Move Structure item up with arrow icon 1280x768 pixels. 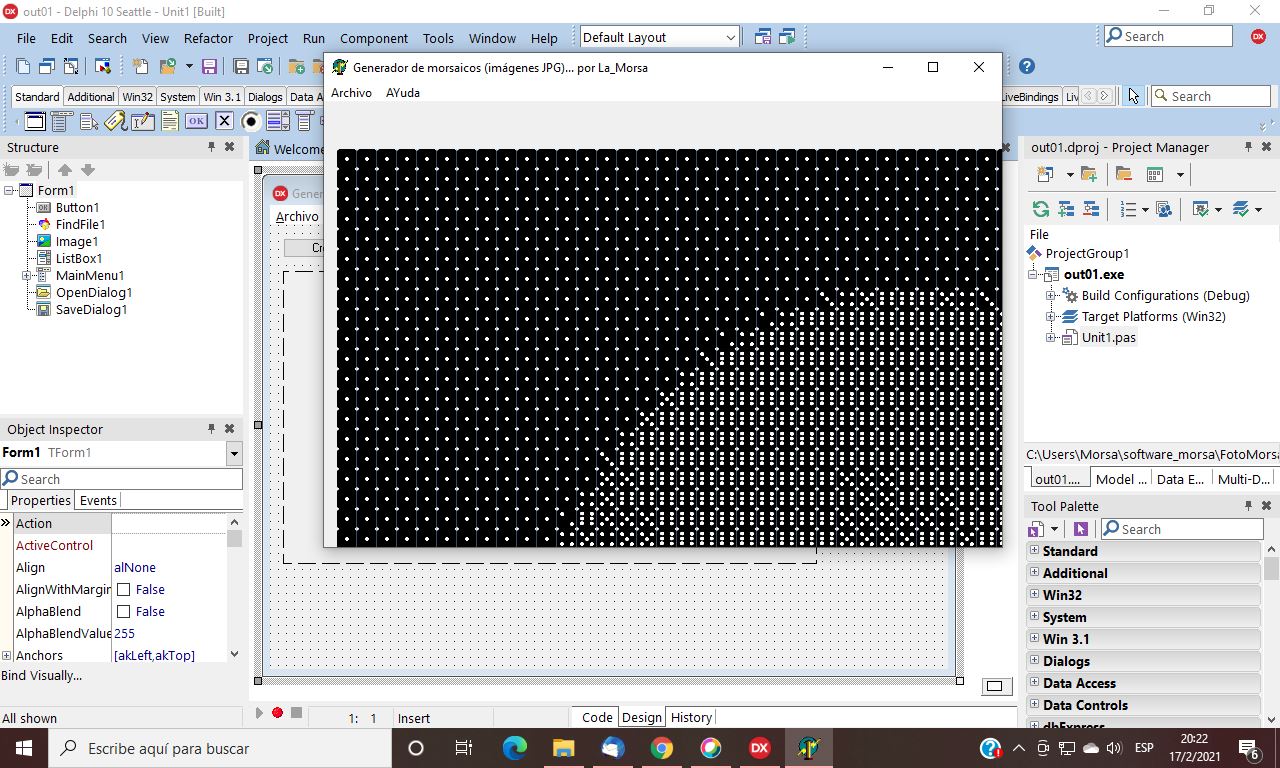65,170
